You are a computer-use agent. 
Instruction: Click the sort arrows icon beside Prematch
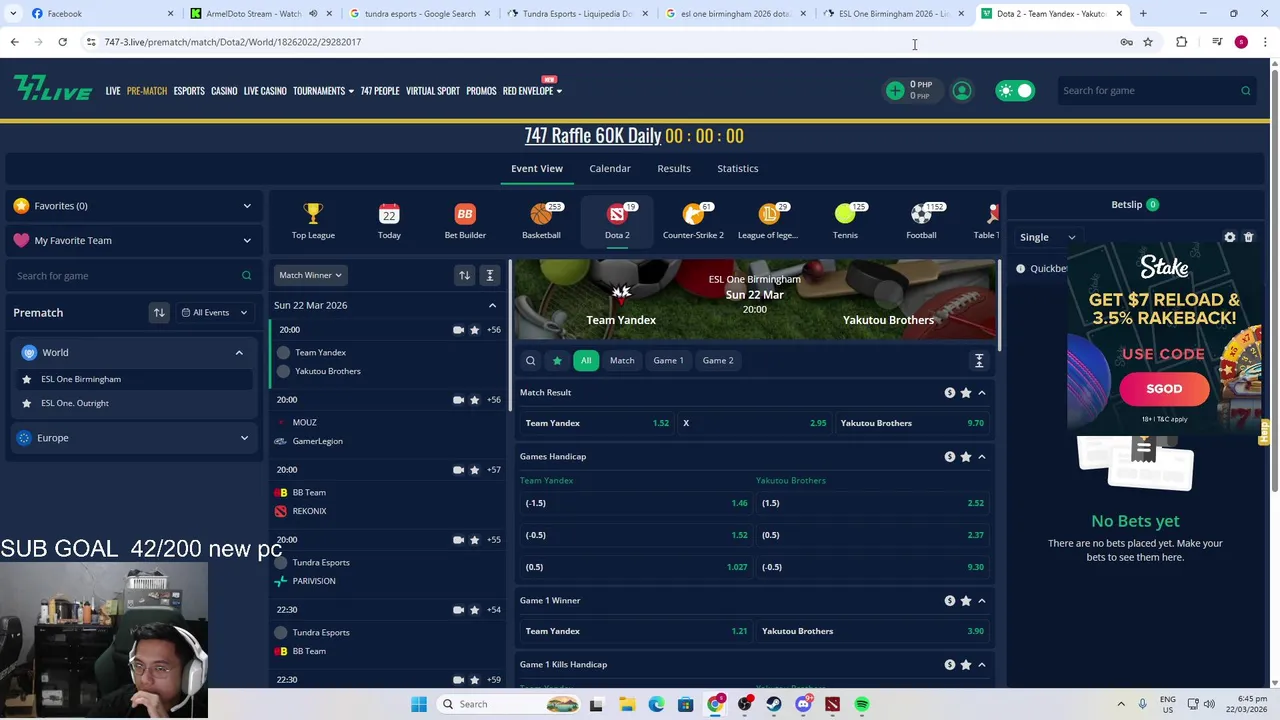coord(159,312)
